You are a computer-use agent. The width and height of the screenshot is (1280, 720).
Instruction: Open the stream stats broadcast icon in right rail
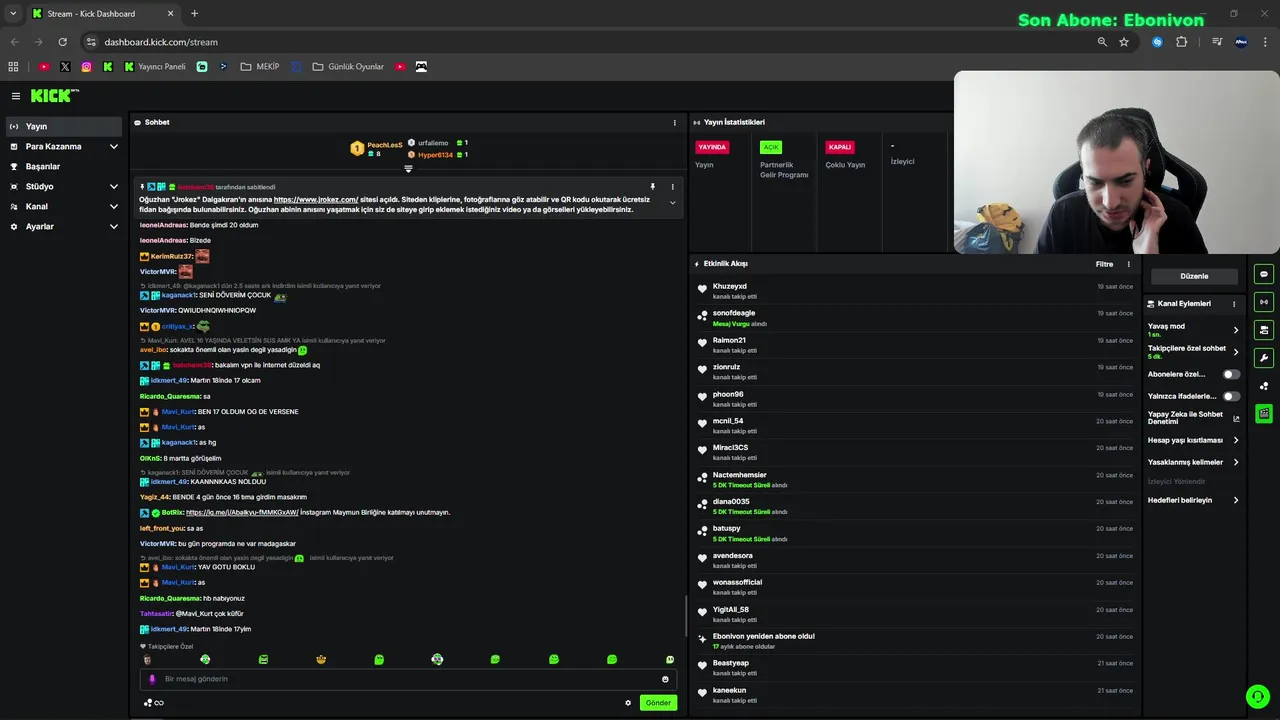pos(1264,302)
